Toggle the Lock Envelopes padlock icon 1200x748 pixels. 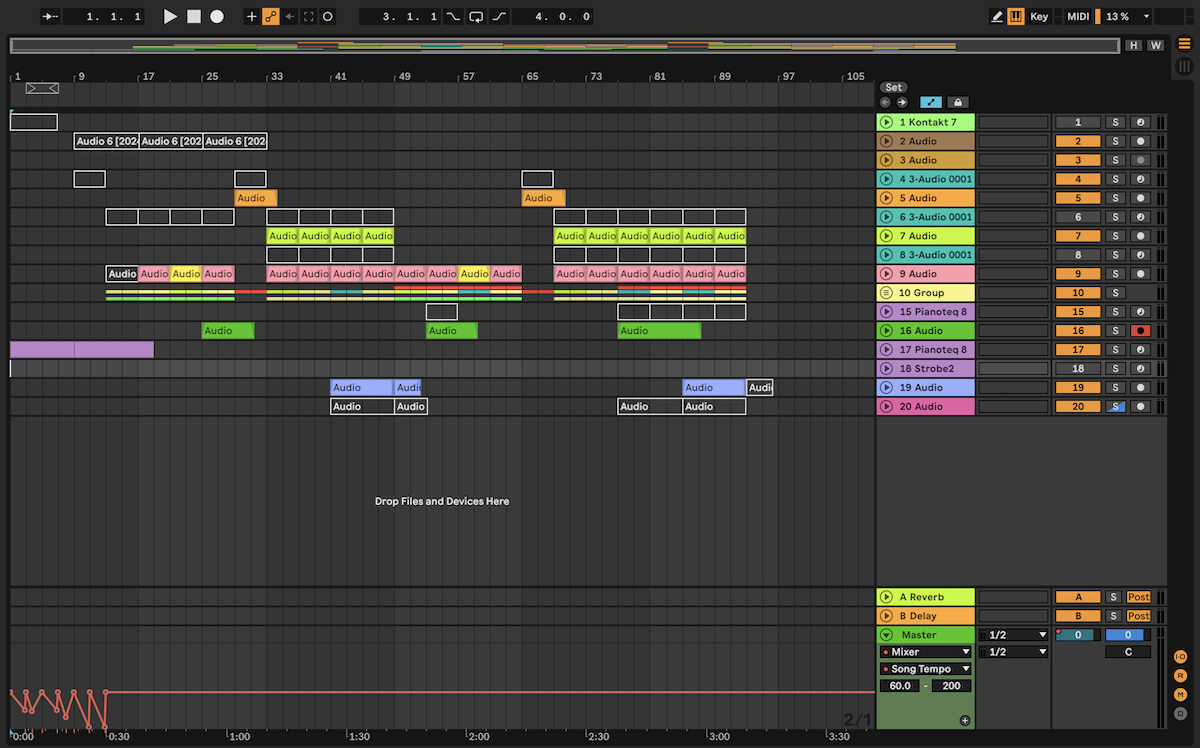[957, 102]
